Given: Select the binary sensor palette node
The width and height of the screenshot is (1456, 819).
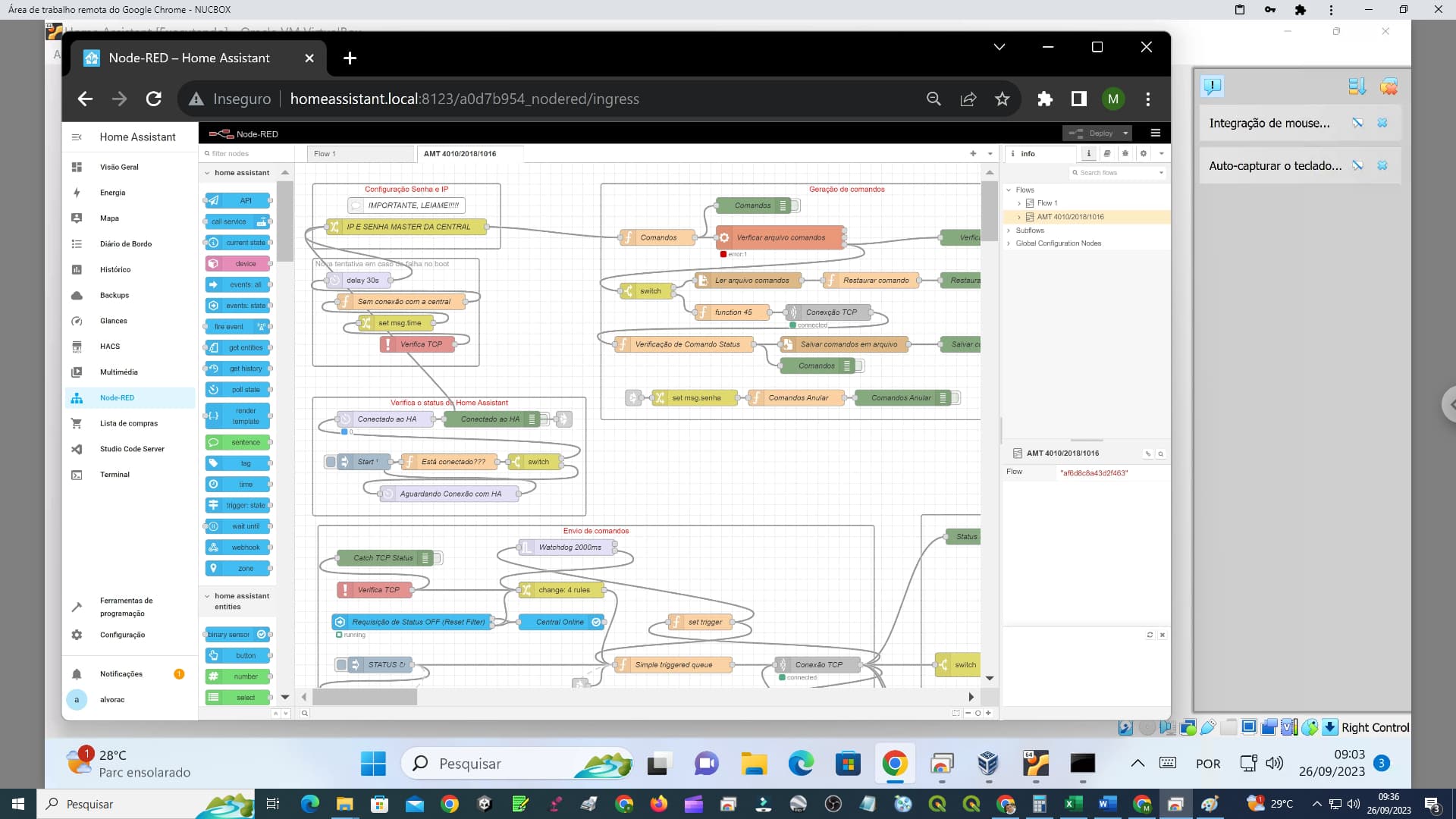Looking at the screenshot, I should 238,635.
